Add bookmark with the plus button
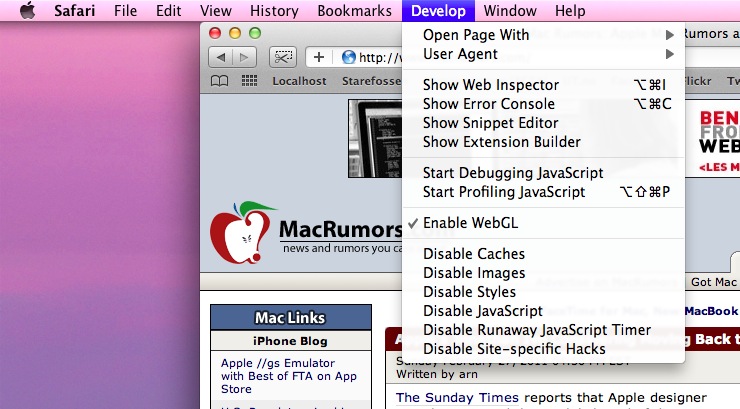The image size is (740, 409). (x=319, y=58)
